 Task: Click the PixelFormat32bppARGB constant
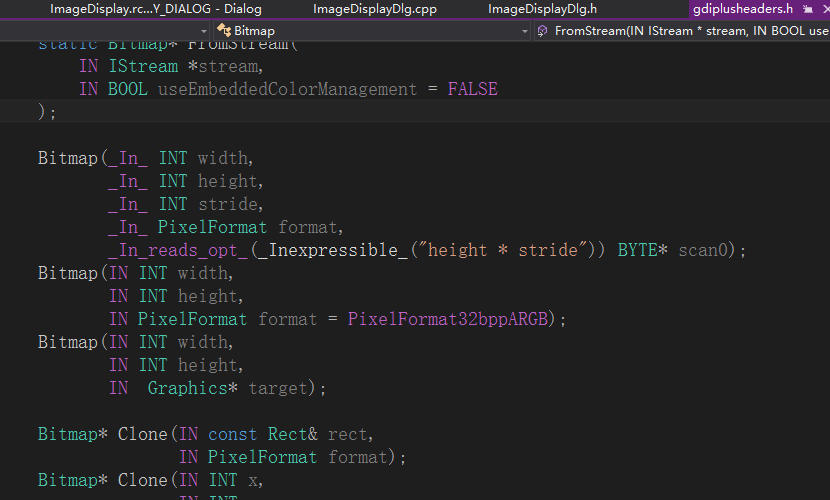[447, 319]
